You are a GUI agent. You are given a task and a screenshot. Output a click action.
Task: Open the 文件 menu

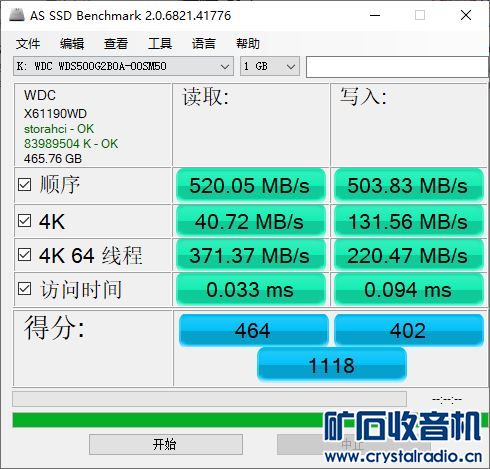click(28, 44)
